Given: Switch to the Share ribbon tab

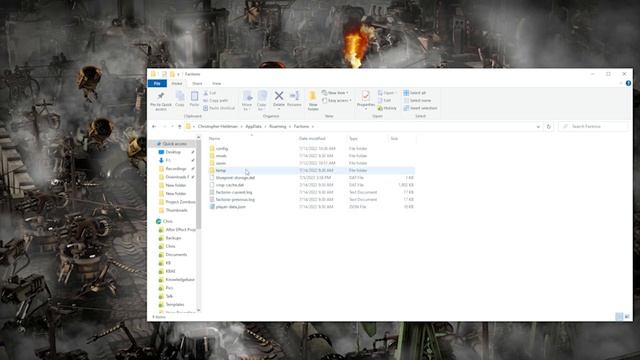Looking at the screenshot, I should [x=197, y=83].
